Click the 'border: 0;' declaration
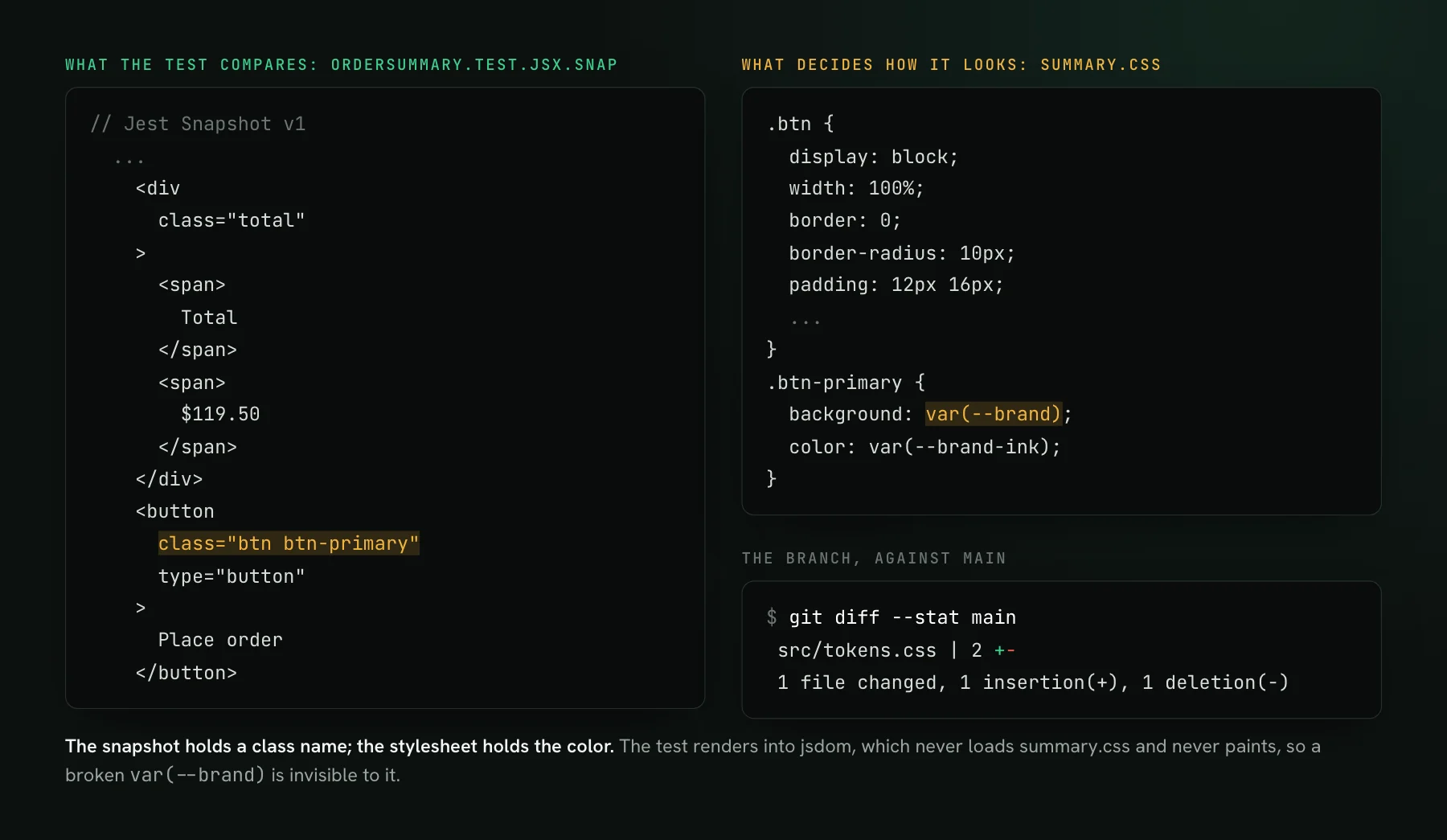Image resolution: width=1447 pixels, height=840 pixels. tap(845, 220)
